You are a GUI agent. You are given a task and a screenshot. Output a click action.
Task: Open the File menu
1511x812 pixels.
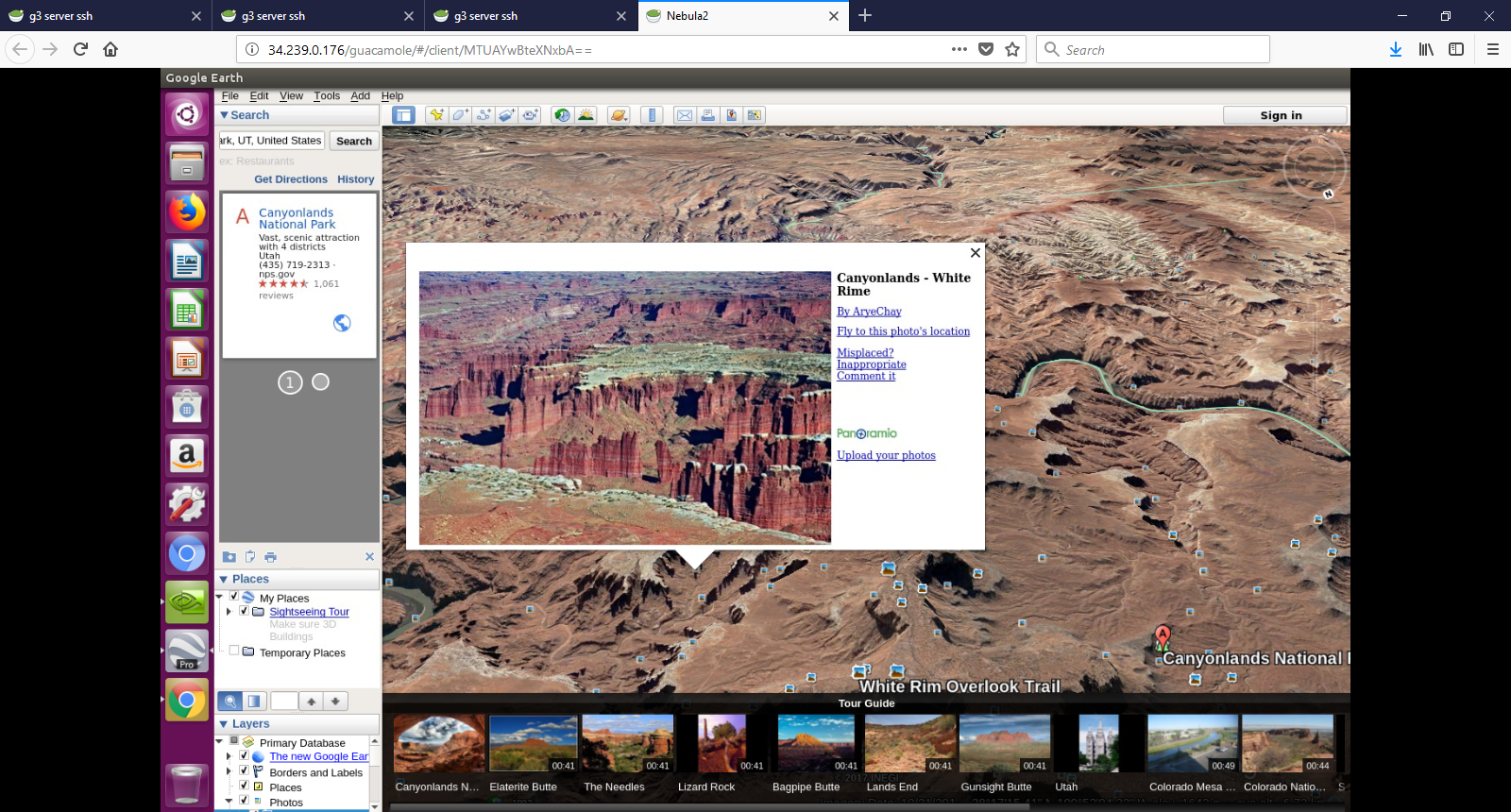[x=230, y=96]
